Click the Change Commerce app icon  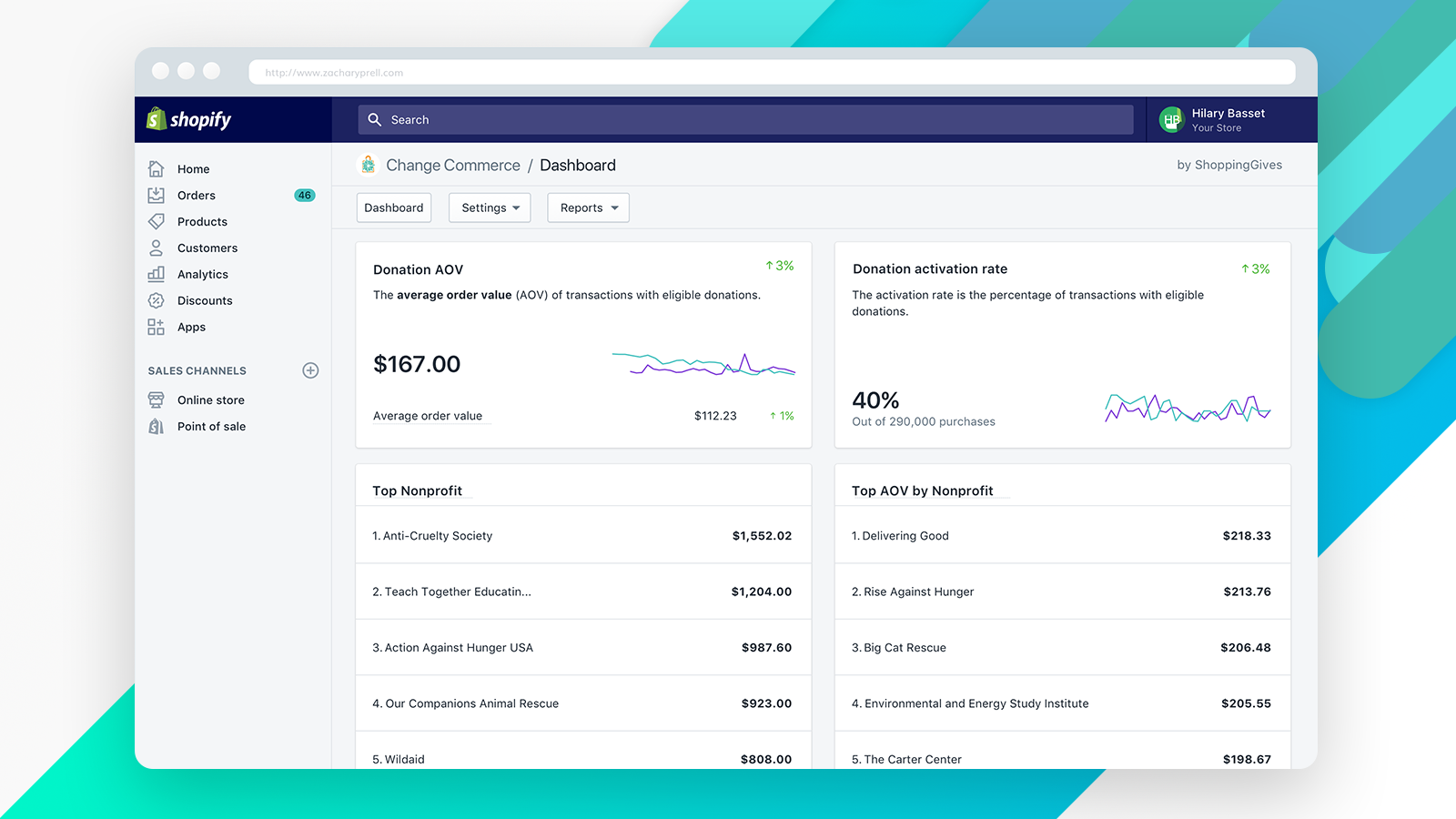pos(369,165)
